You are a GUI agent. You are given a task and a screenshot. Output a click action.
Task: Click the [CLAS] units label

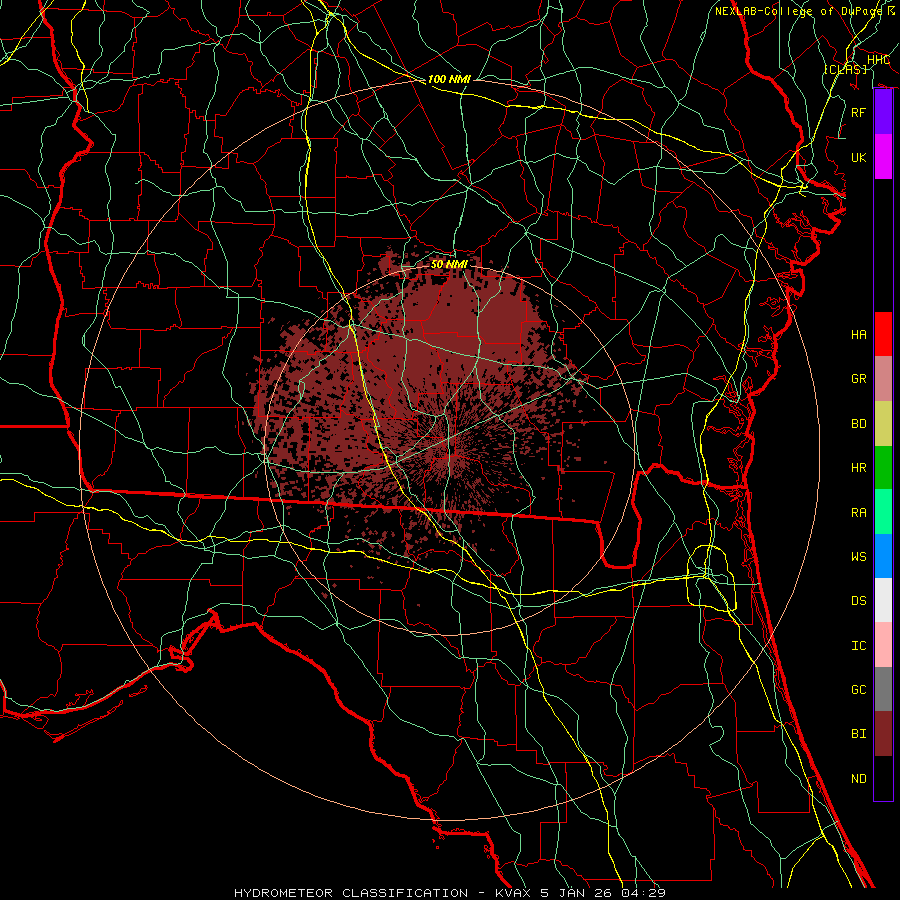(x=845, y=69)
